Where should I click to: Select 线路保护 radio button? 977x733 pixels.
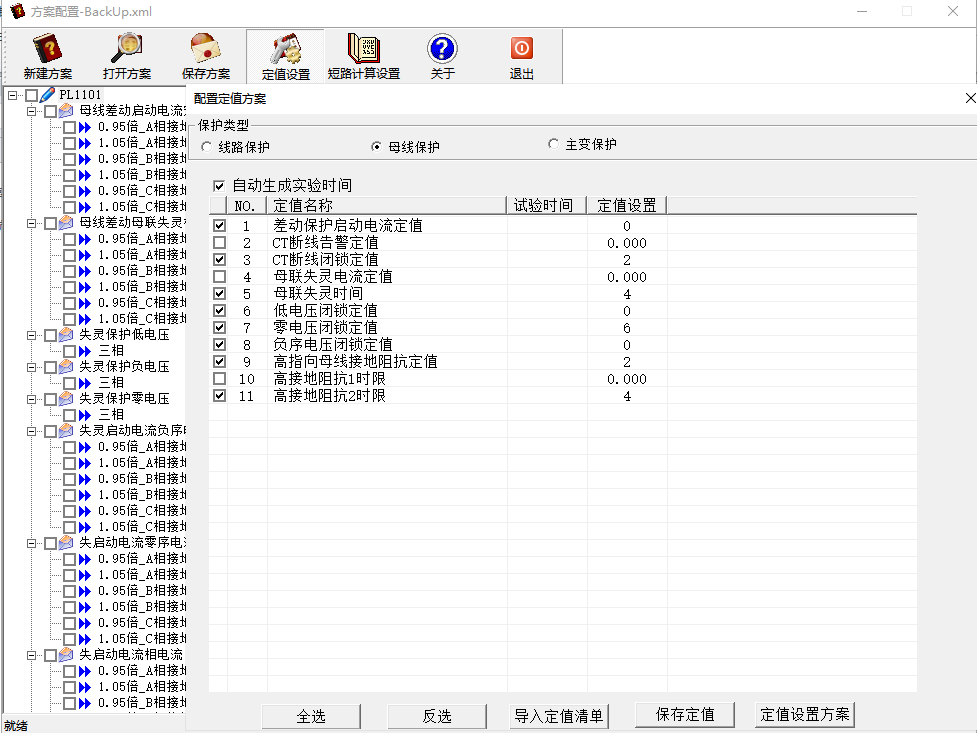(206, 147)
